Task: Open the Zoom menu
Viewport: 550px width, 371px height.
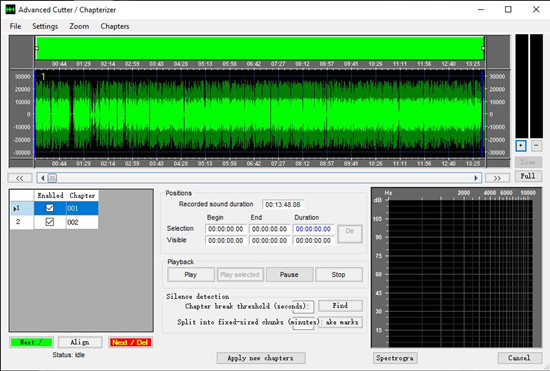Action: pos(79,26)
